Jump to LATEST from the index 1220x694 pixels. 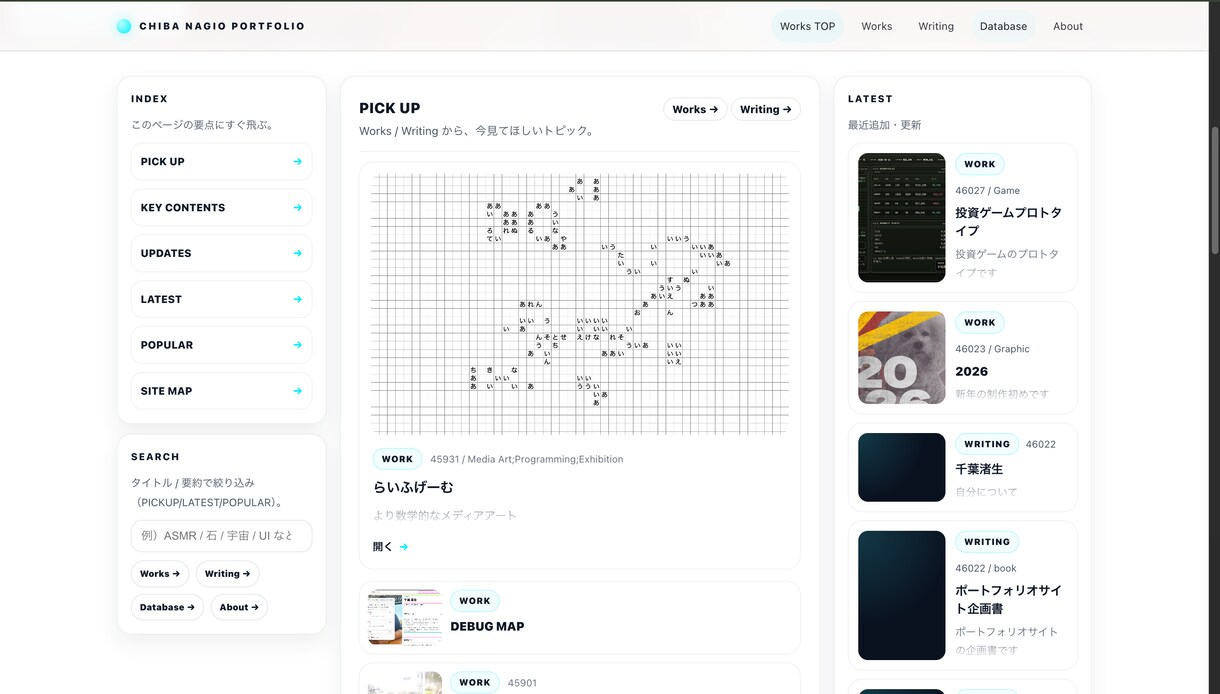221,299
